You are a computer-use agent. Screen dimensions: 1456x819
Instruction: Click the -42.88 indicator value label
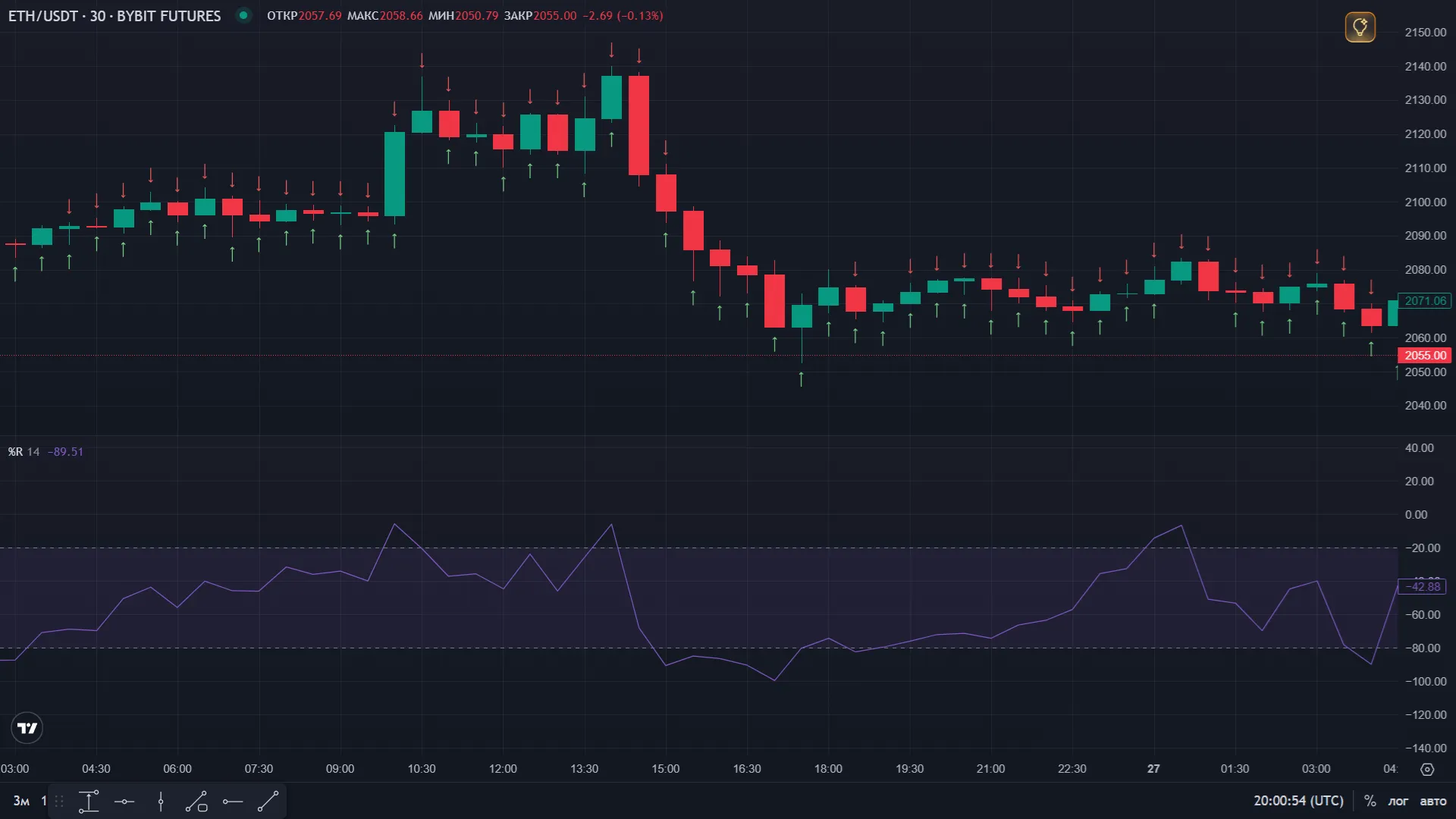[1422, 587]
